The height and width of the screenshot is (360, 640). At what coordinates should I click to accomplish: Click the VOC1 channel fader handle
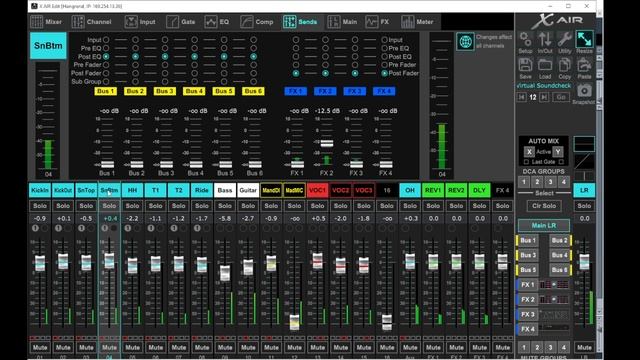tap(318, 261)
